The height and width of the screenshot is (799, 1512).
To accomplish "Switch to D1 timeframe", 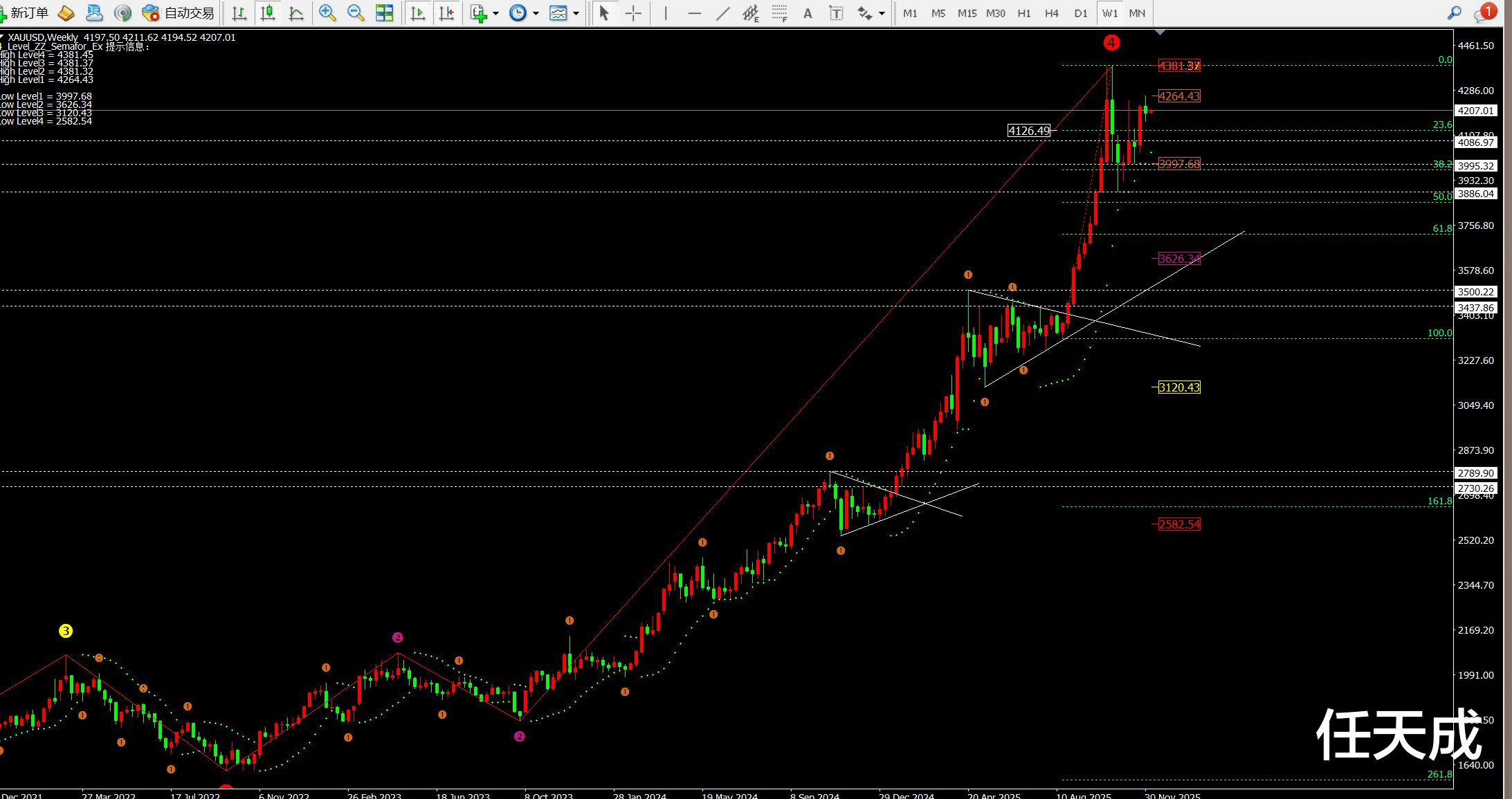I will (x=1080, y=13).
